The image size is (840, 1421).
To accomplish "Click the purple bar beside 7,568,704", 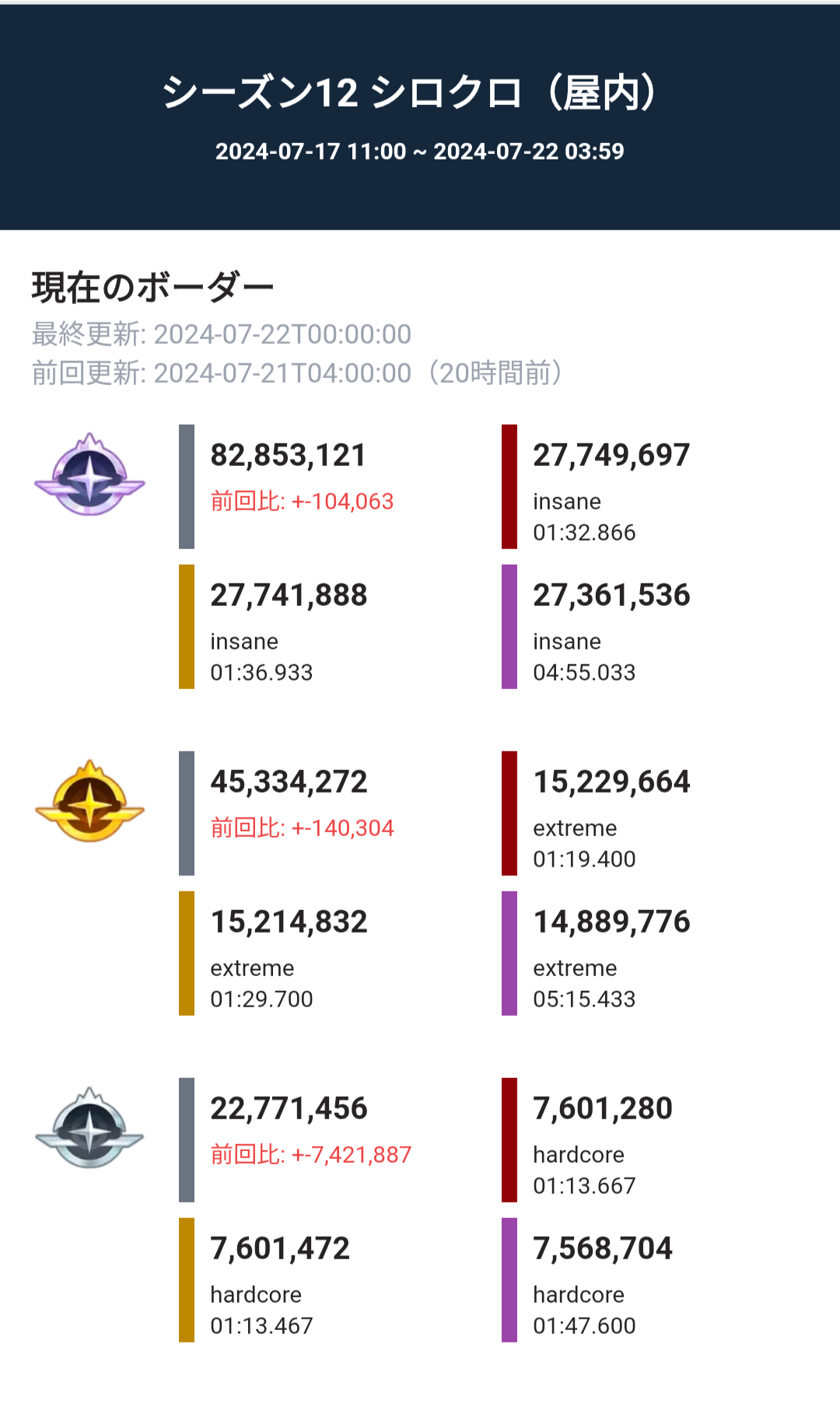I will point(509,1280).
